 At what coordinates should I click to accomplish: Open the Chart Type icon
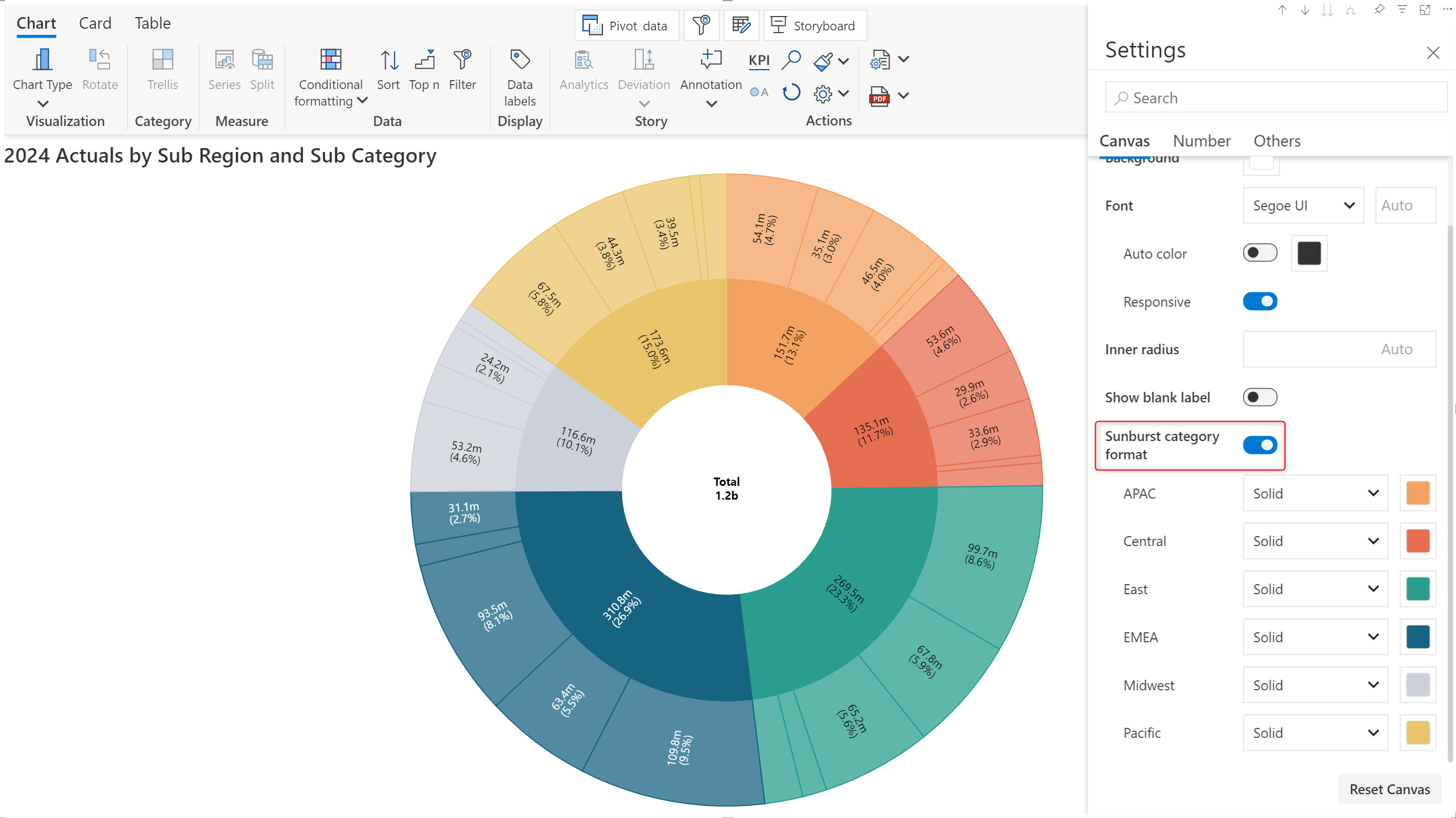(42, 59)
